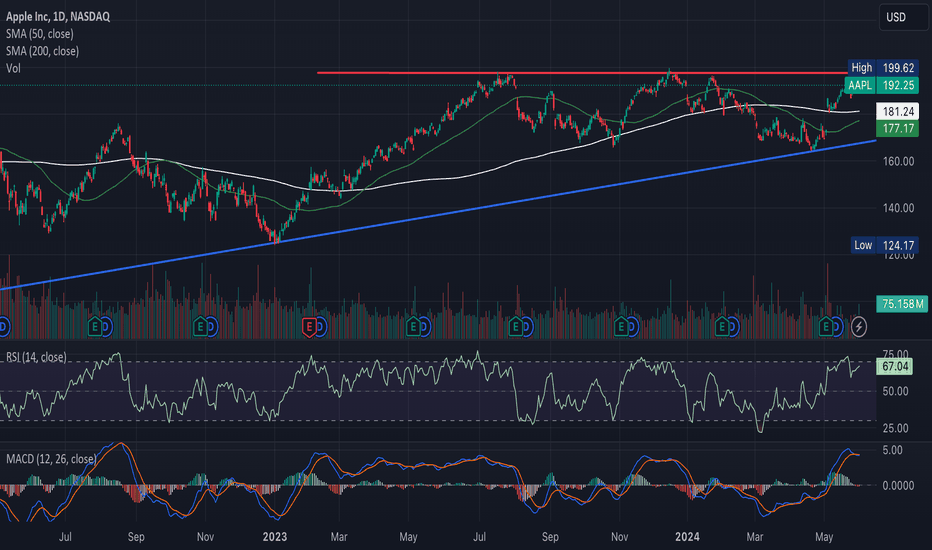The image size is (932, 550).
Task: Click the 2024 label on the time axis
Action: click(687, 537)
